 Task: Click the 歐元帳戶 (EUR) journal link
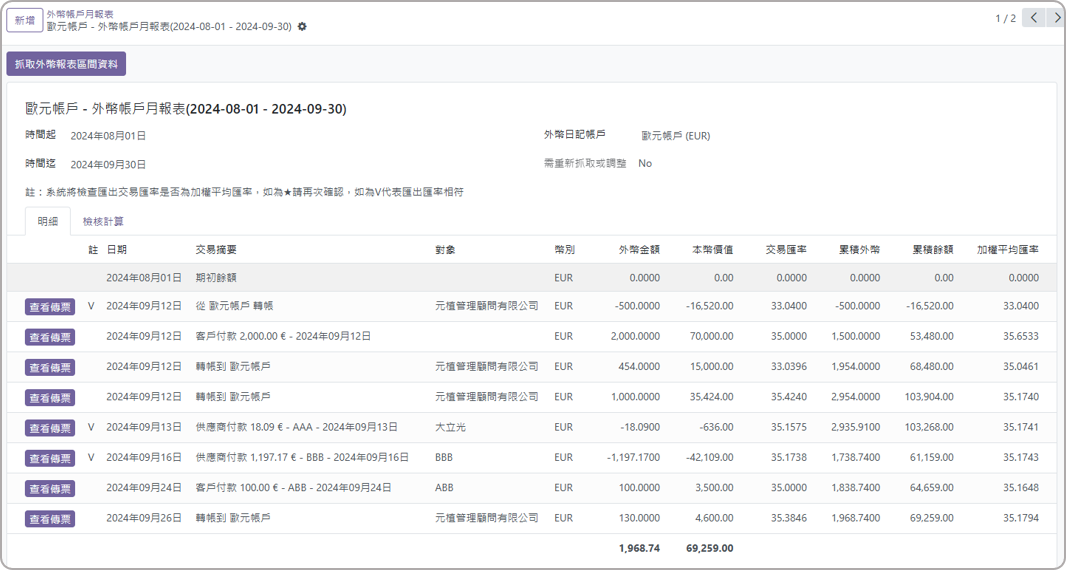tap(676, 135)
